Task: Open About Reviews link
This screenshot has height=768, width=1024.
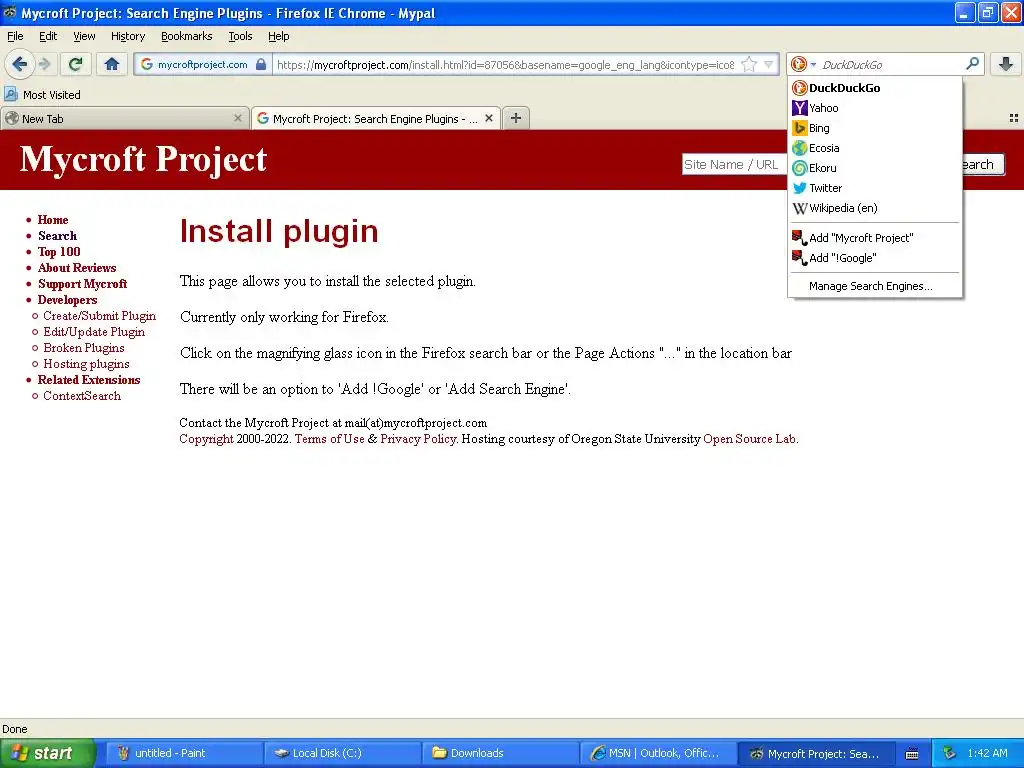Action: pyautogui.click(x=77, y=268)
